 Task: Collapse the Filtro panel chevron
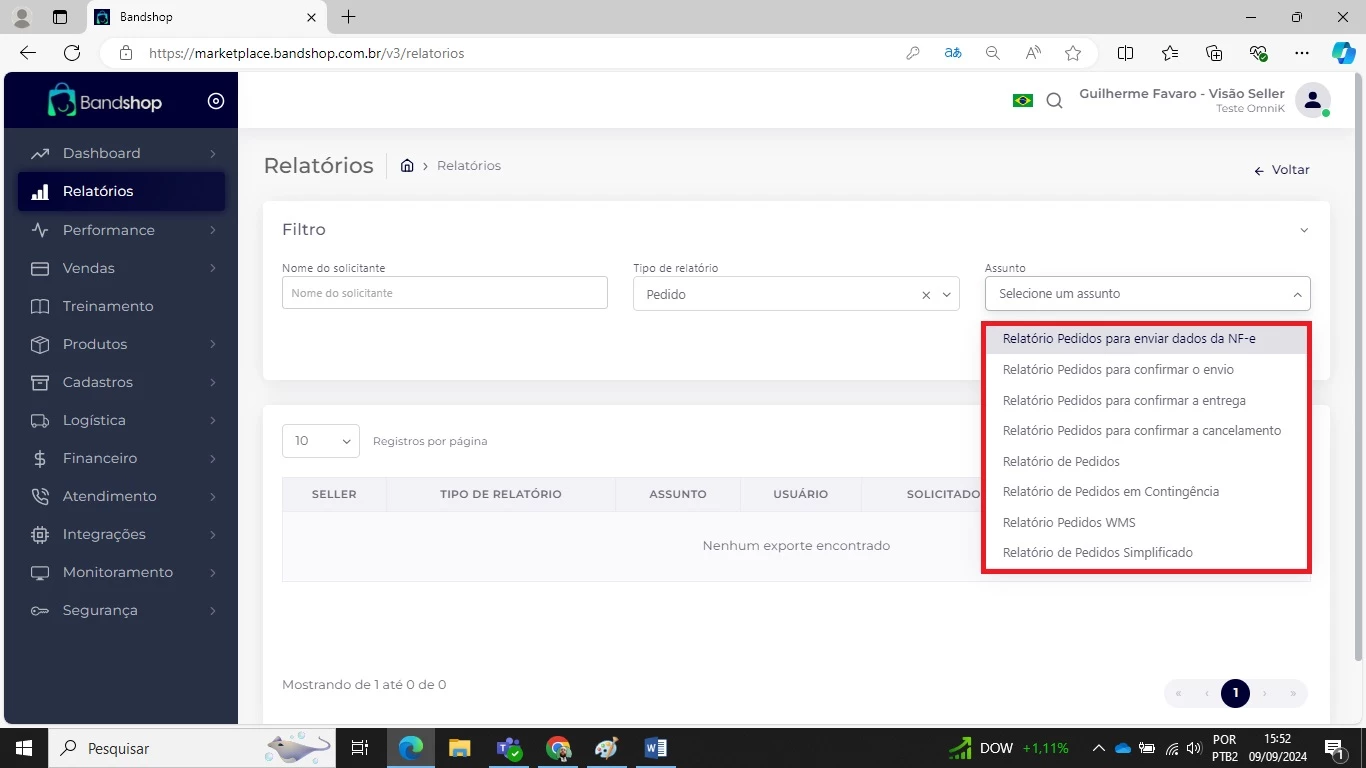click(x=1303, y=230)
